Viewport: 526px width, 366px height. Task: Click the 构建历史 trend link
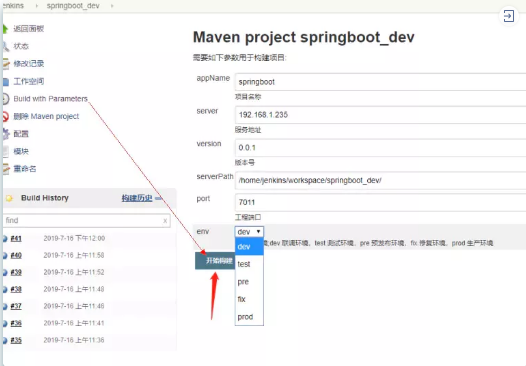137,198
